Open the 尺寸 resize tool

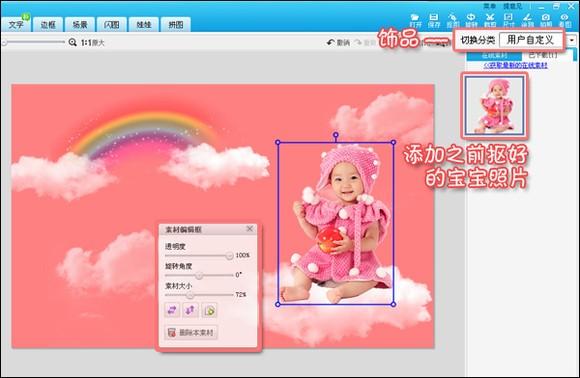(509, 20)
